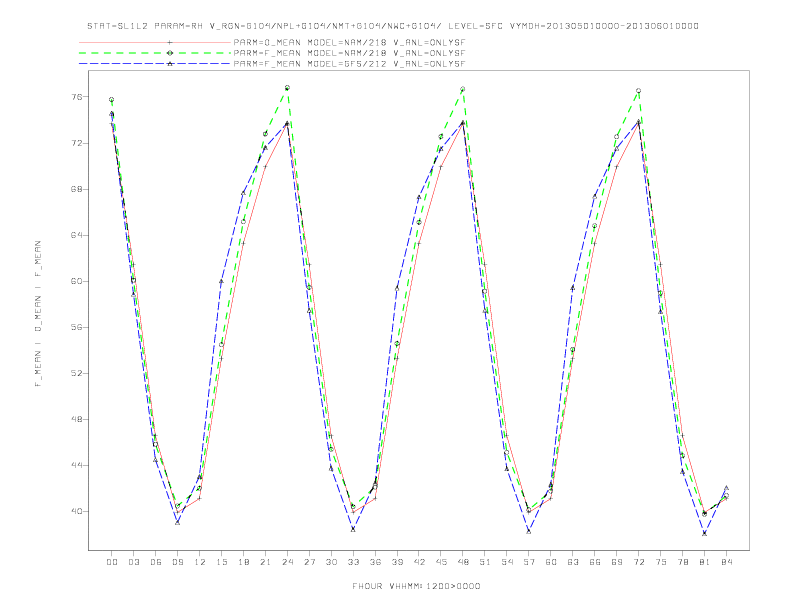Click the 76 label on the vertical axis
This screenshot has height=612, width=792.
(x=76, y=97)
